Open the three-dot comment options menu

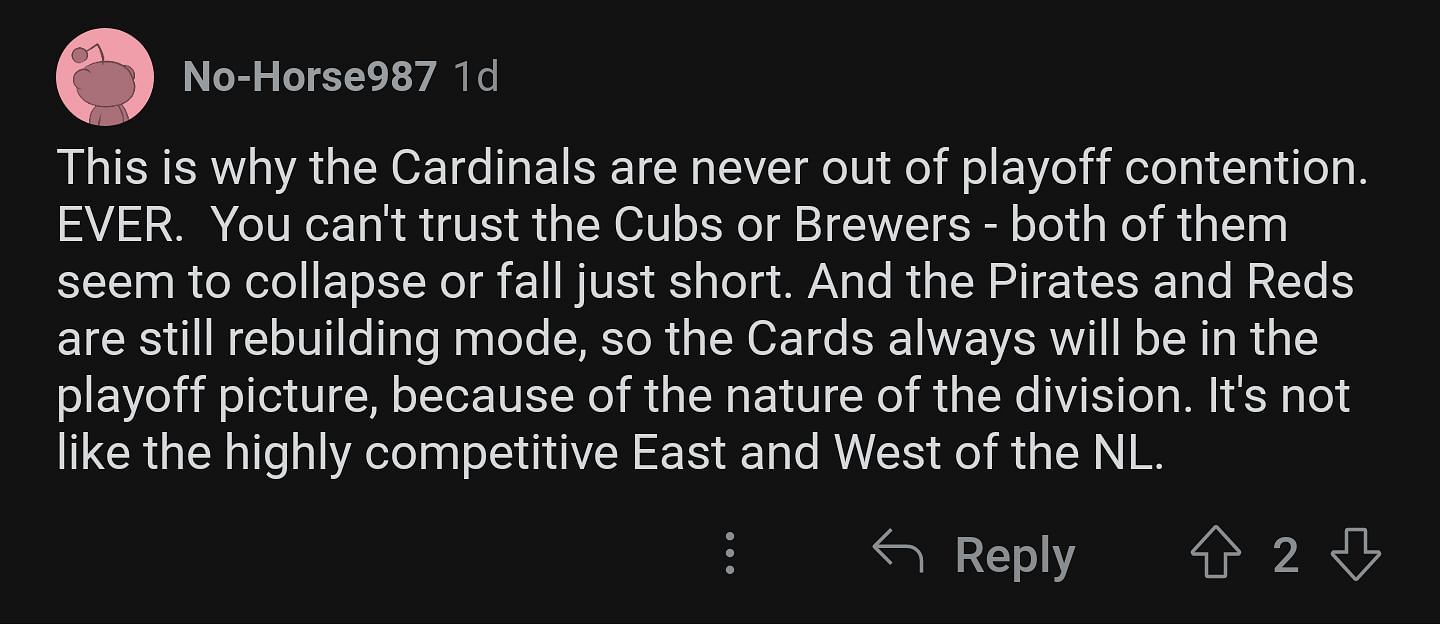click(x=730, y=554)
